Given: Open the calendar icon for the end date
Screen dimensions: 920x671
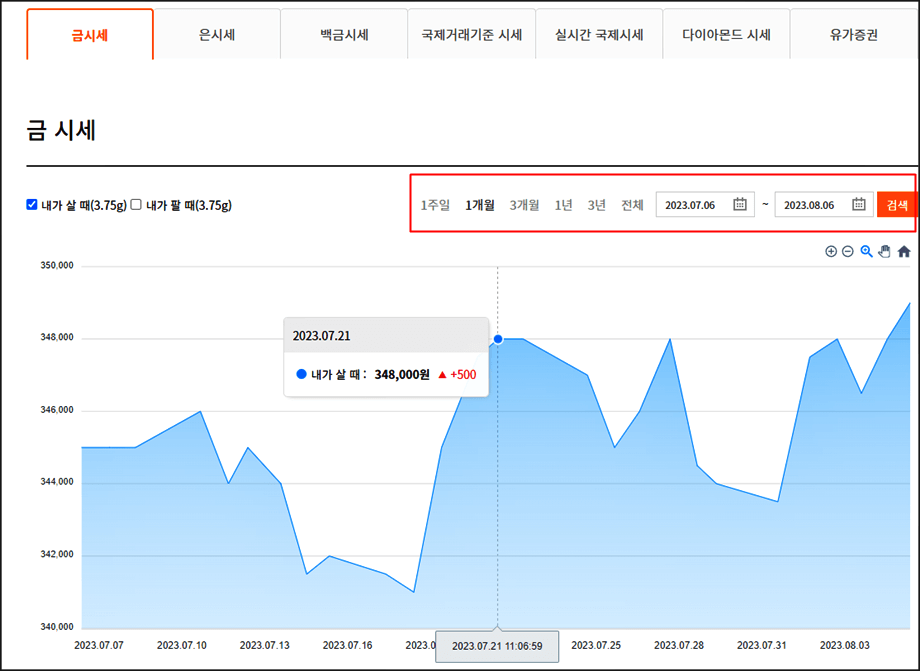Looking at the screenshot, I should pyautogui.click(x=858, y=203).
